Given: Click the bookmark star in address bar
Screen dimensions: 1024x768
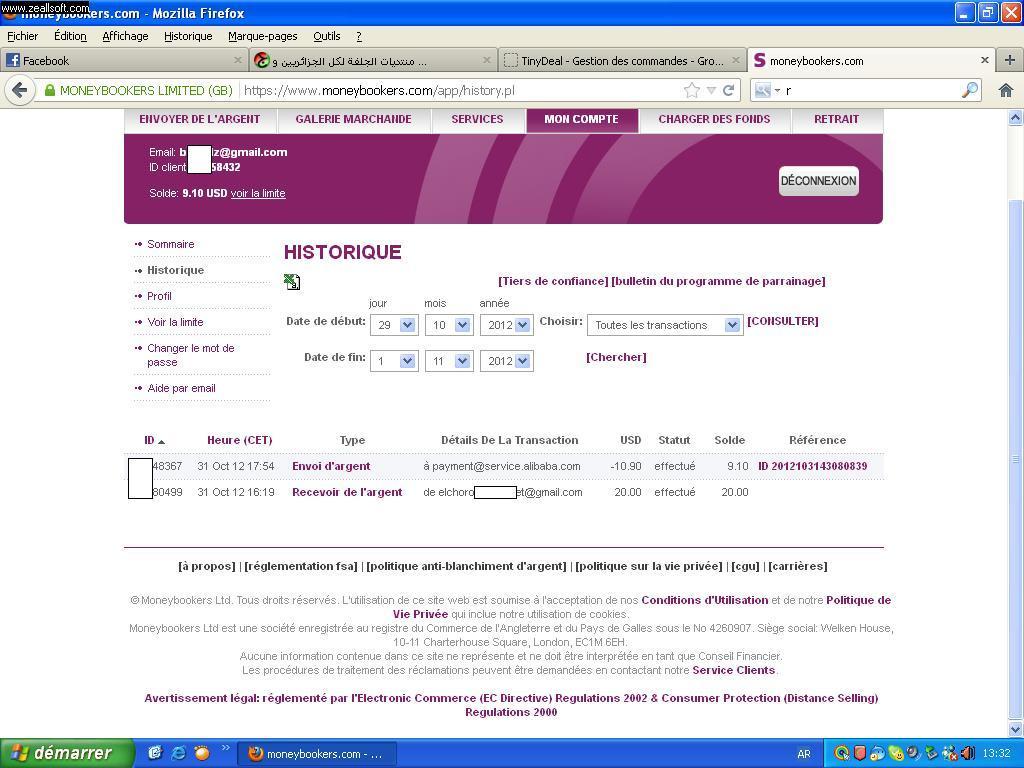Looking at the screenshot, I should pos(692,90).
